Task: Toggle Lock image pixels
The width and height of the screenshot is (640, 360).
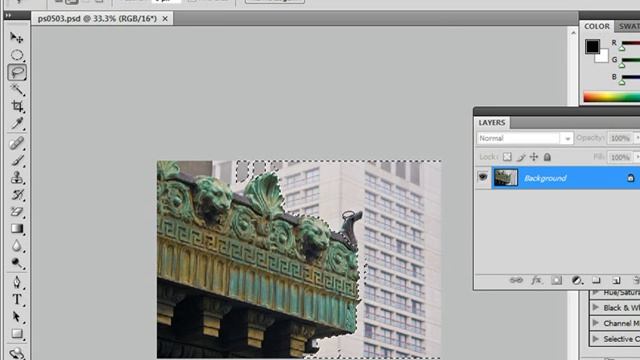Action: click(521, 157)
